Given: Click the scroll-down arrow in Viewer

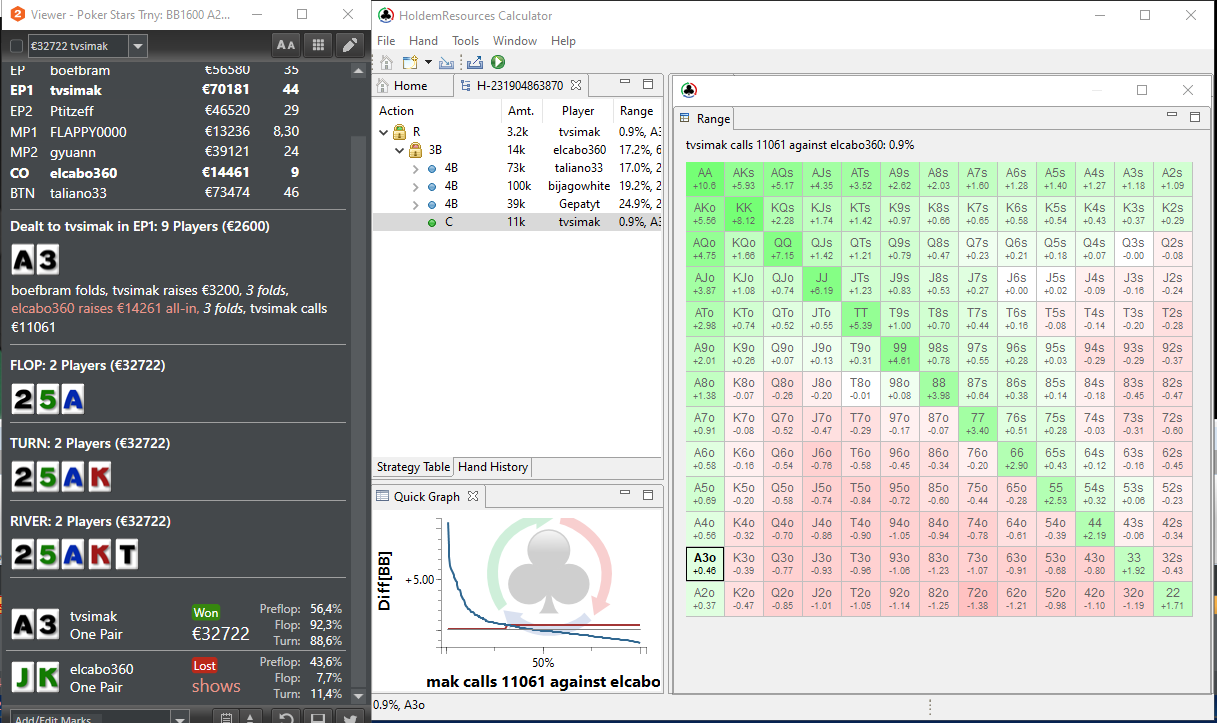Looking at the screenshot, I should tap(359, 695).
